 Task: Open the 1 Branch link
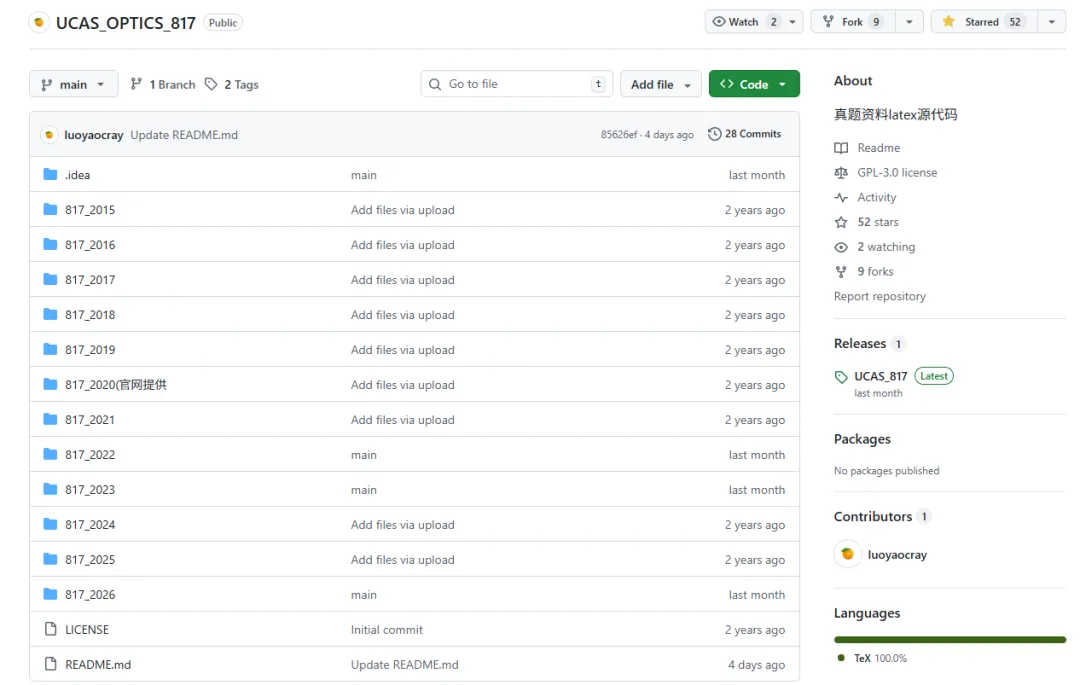(163, 84)
